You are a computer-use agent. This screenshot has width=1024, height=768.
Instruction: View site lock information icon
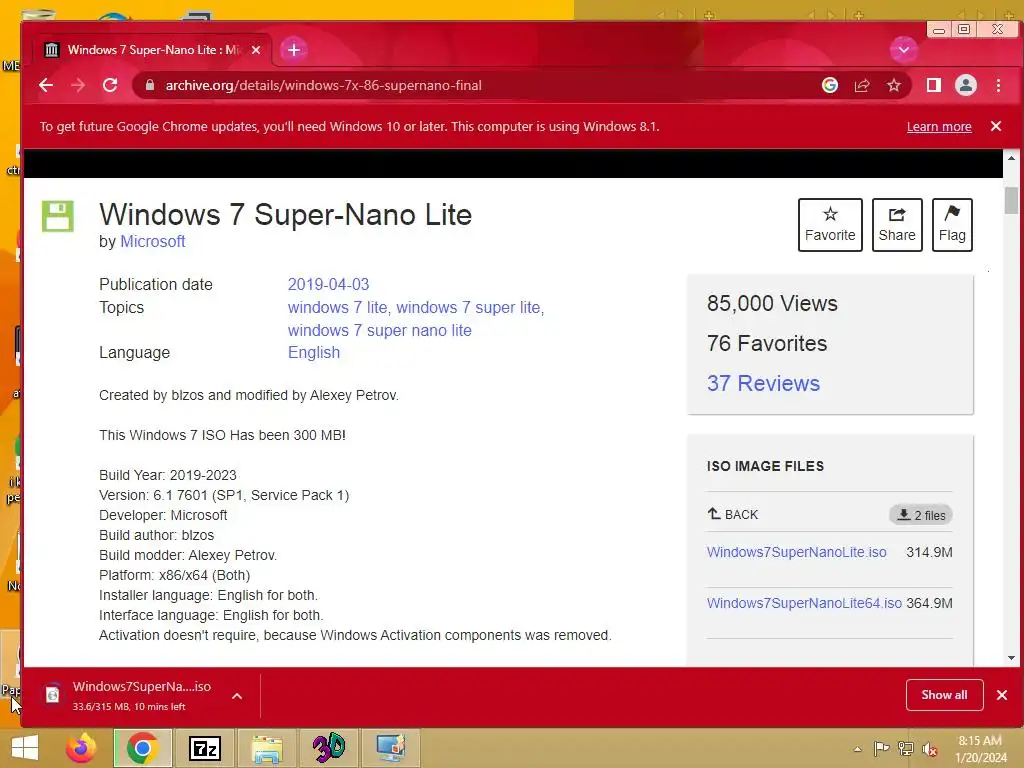pyautogui.click(x=150, y=85)
